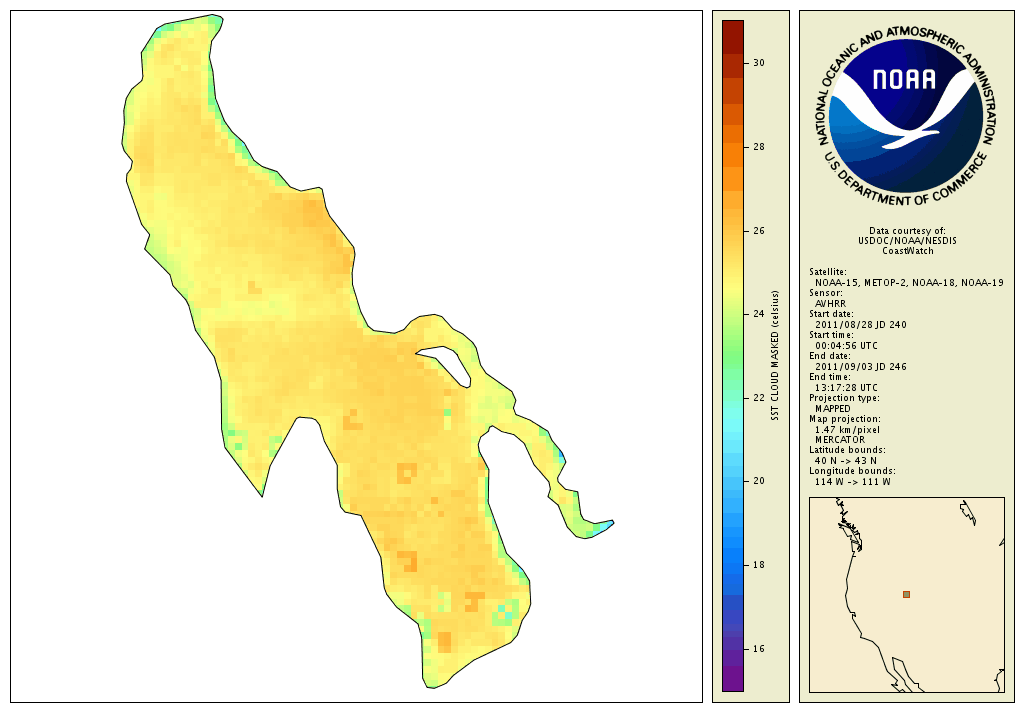Click the 28 tick label on color scale
The height and width of the screenshot is (712, 1024).
click(x=759, y=147)
